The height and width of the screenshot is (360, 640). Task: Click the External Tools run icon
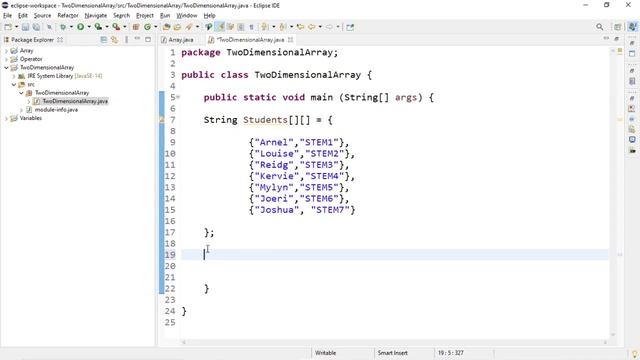(x=116, y=27)
